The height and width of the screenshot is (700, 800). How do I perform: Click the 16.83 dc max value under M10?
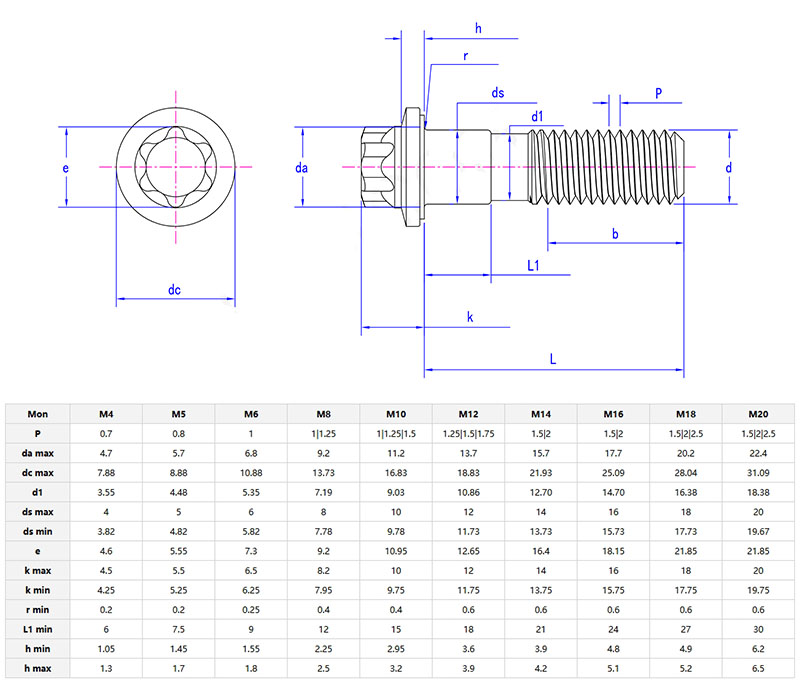(396, 473)
